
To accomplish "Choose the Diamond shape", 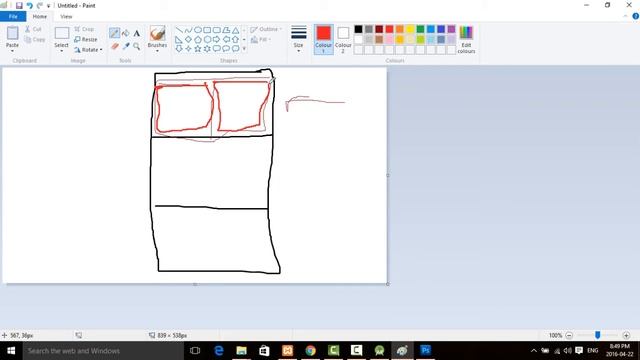I will [x=188, y=40].
